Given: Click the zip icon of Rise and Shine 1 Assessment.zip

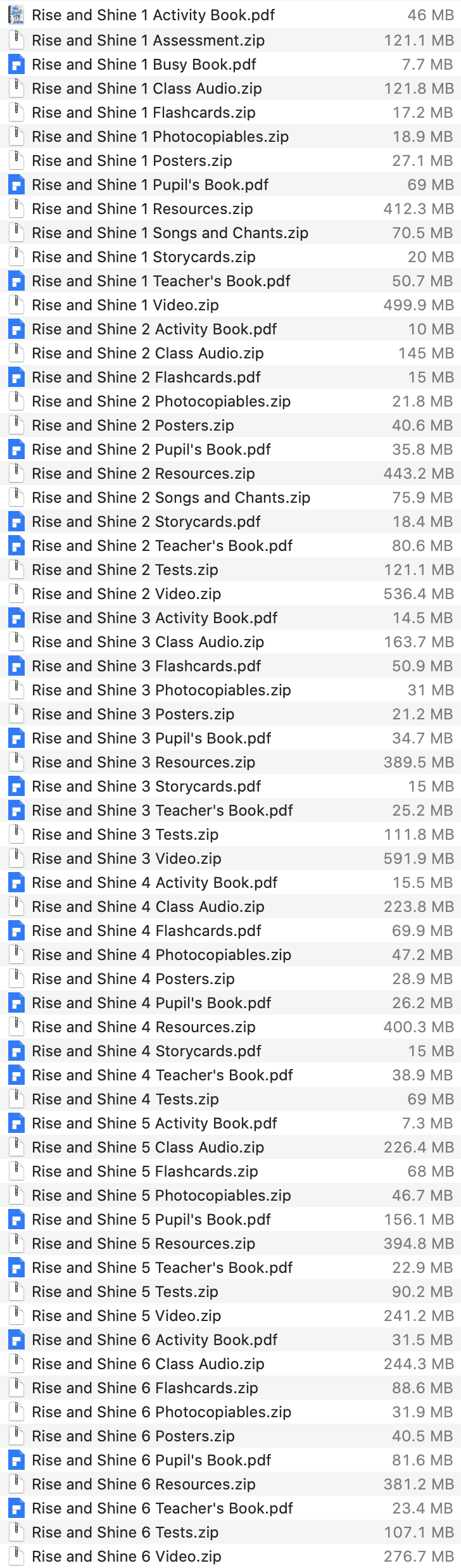Looking at the screenshot, I should point(16,41).
